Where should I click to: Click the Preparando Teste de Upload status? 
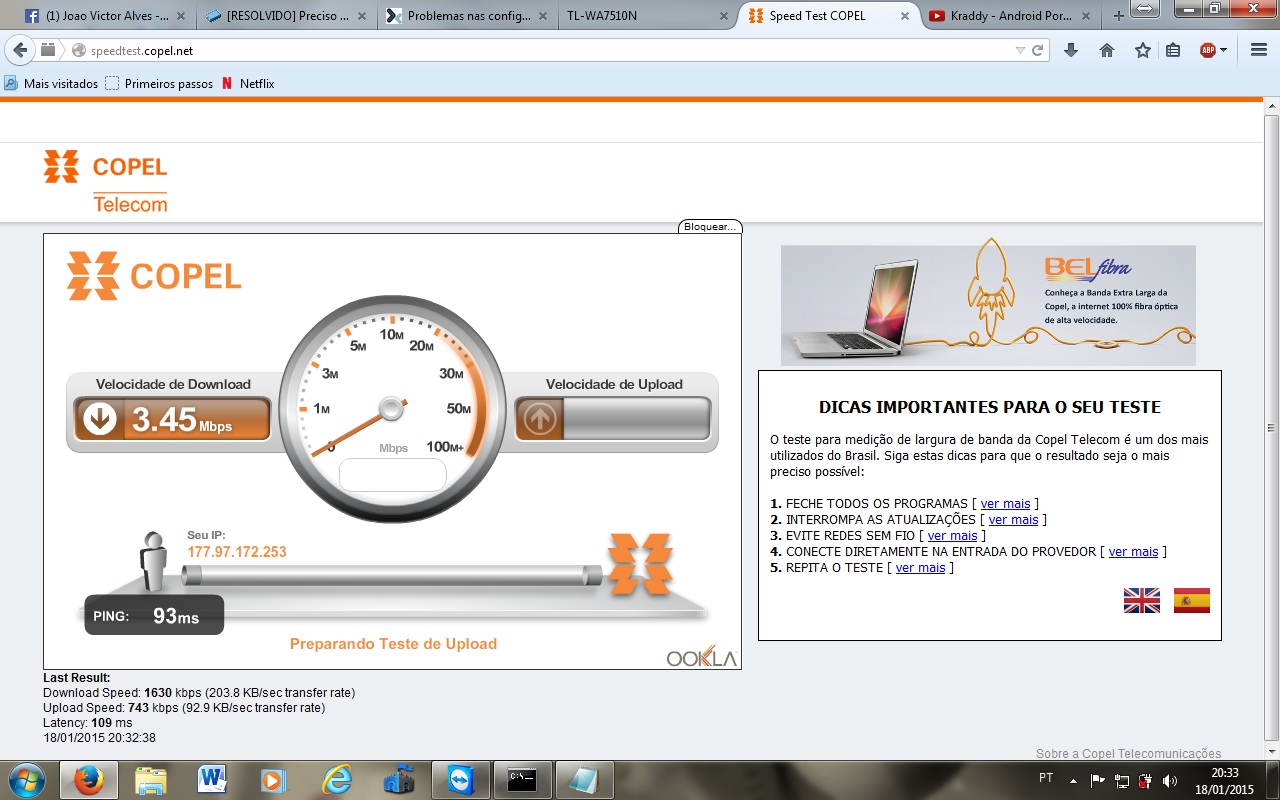tap(393, 644)
